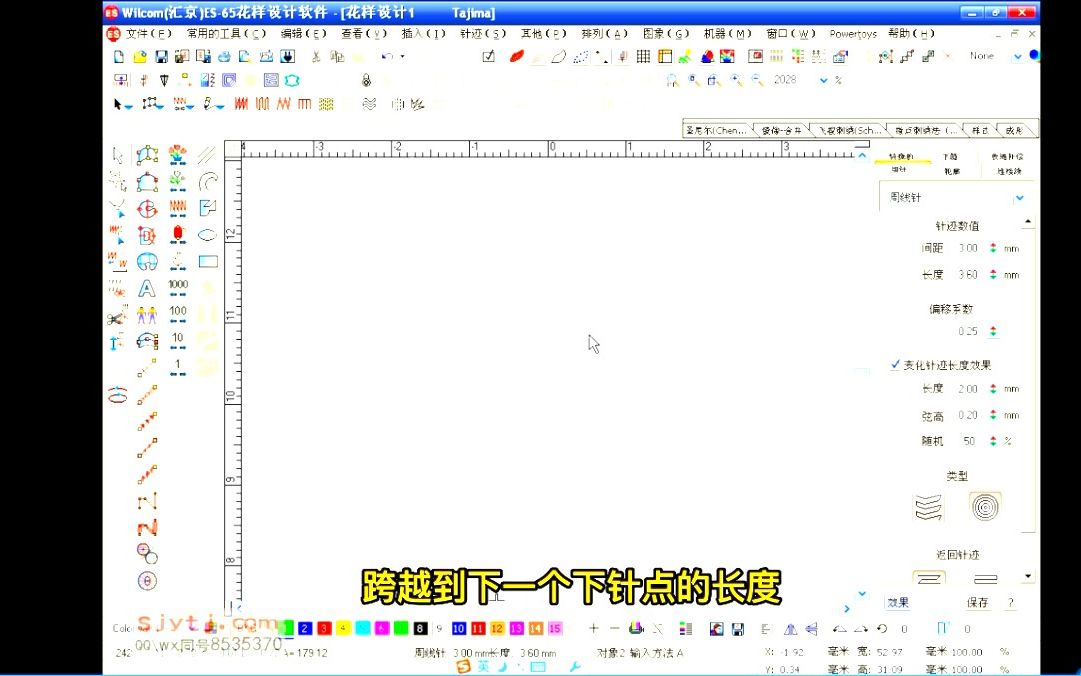Select the scissors cutting tool

117,317
